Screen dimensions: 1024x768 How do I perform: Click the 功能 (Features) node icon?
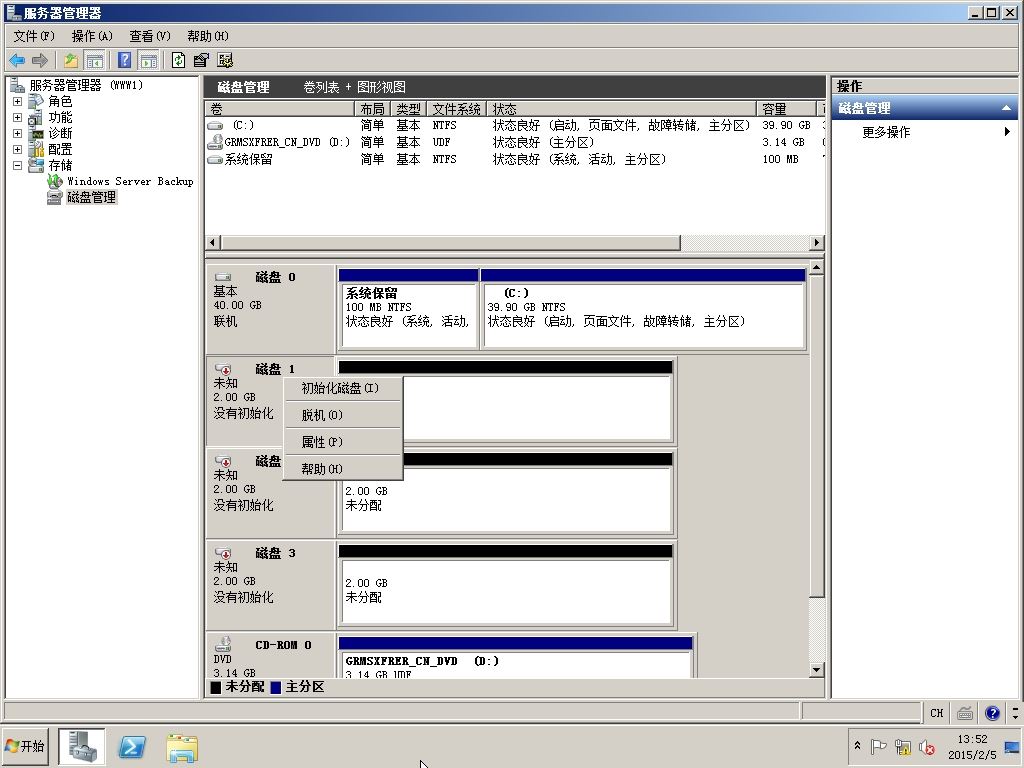(37, 118)
